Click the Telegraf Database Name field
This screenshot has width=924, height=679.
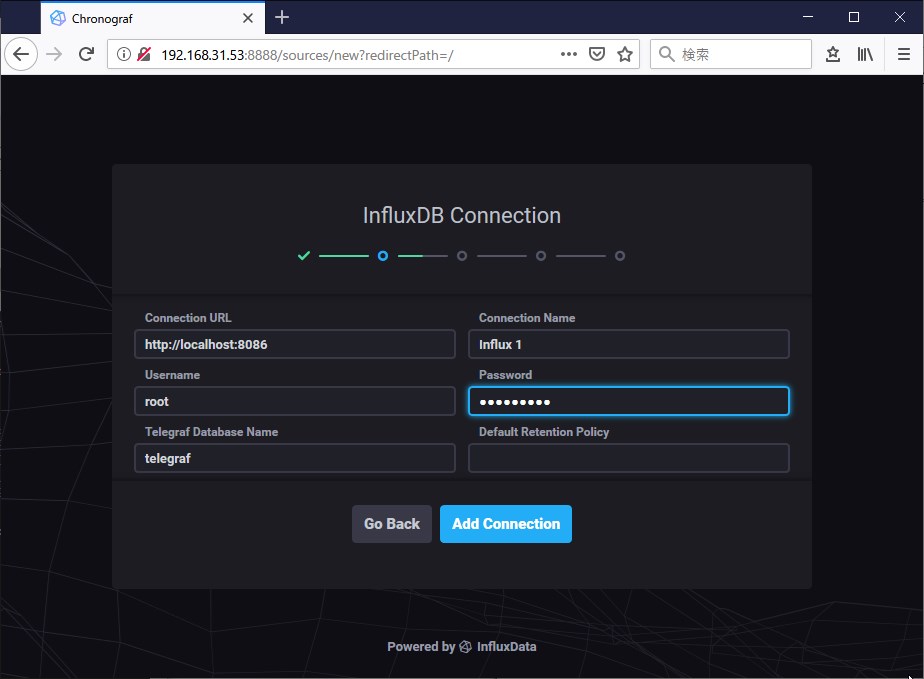click(x=295, y=458)
